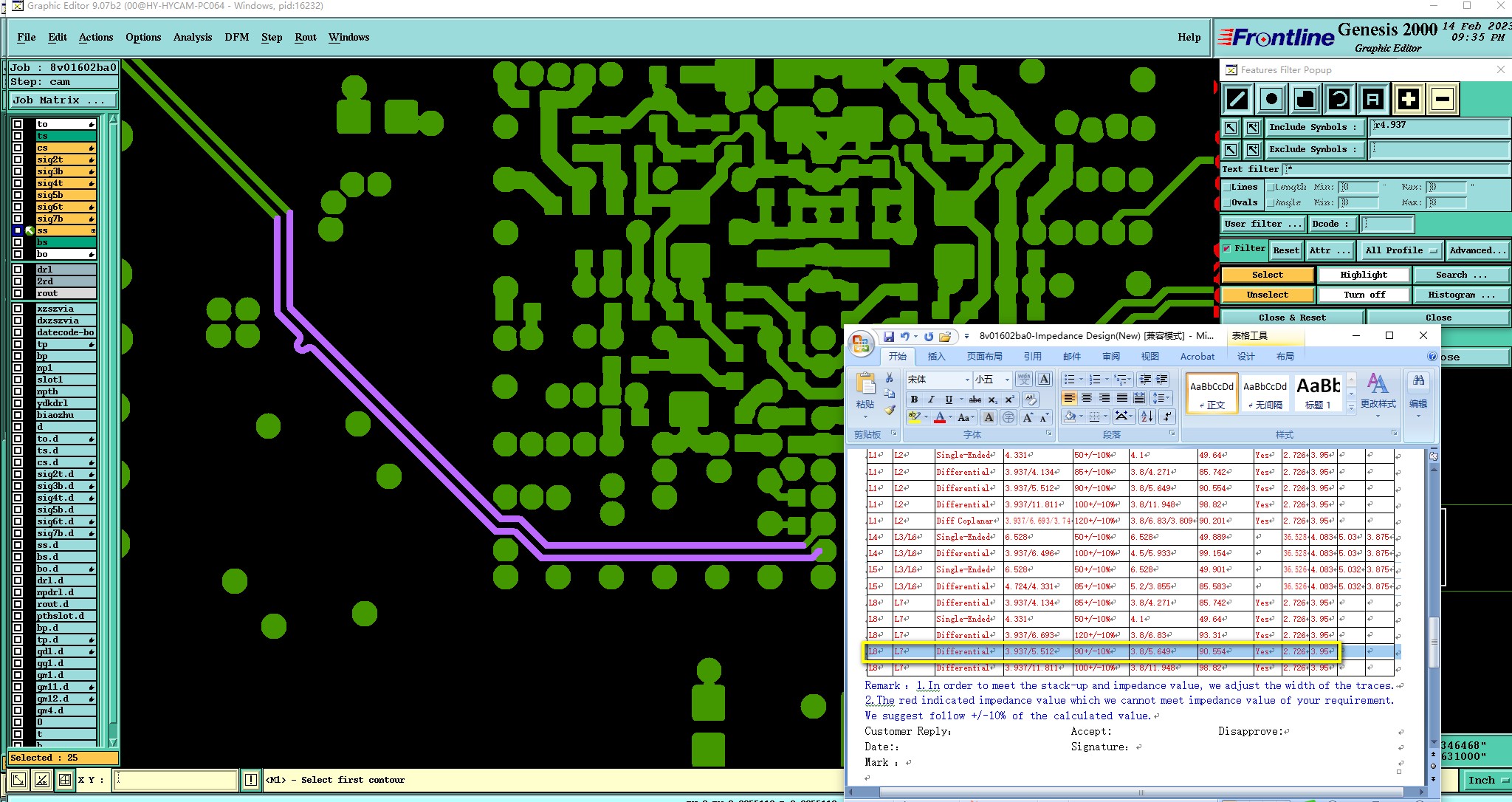Select the line feature type filter icon
This screenshot has height=802, width=1512.
[1237, 98]
